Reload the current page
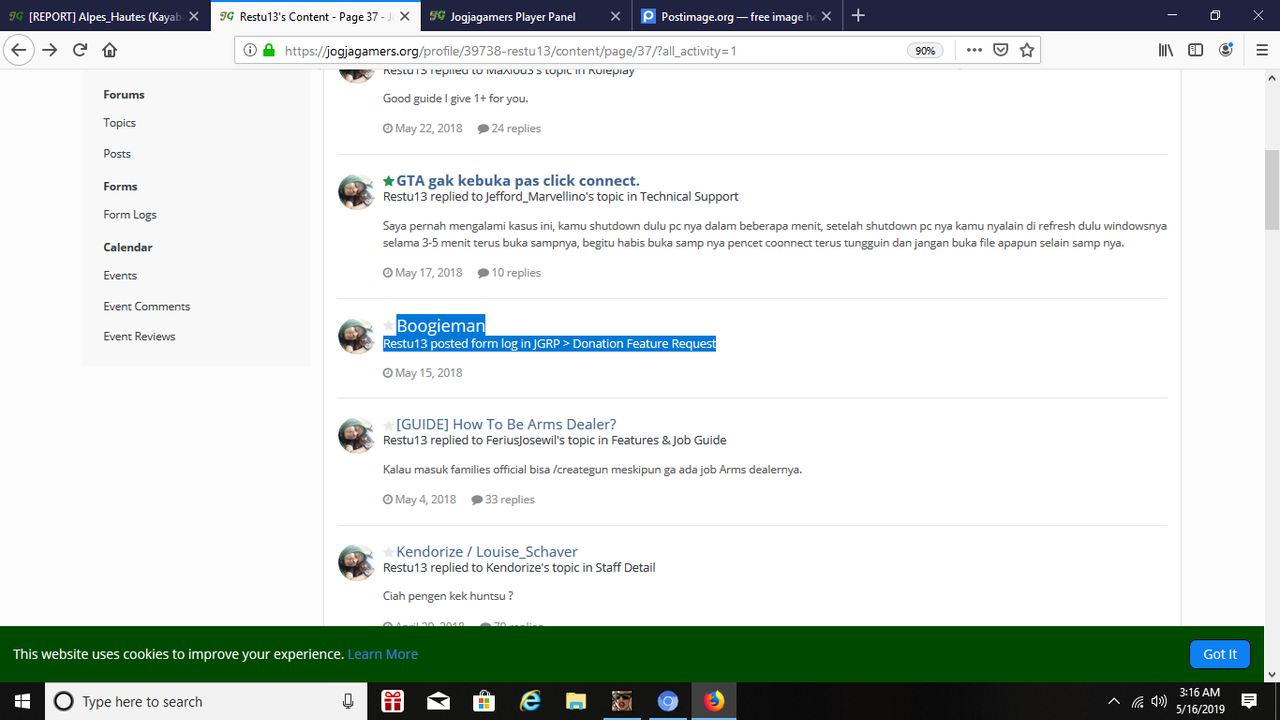The image size is (1280, 720). pyautogui.click(x=80, y=50)
